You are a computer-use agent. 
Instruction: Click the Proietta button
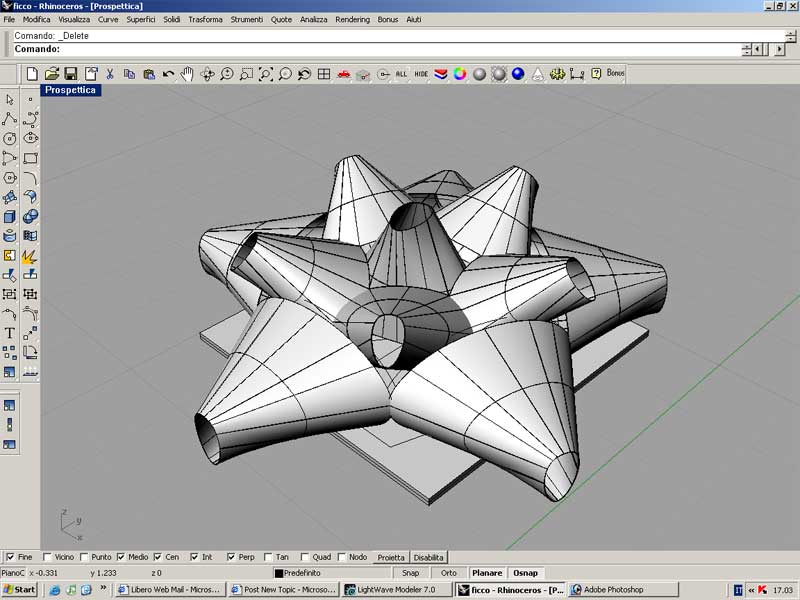point(391,557)
